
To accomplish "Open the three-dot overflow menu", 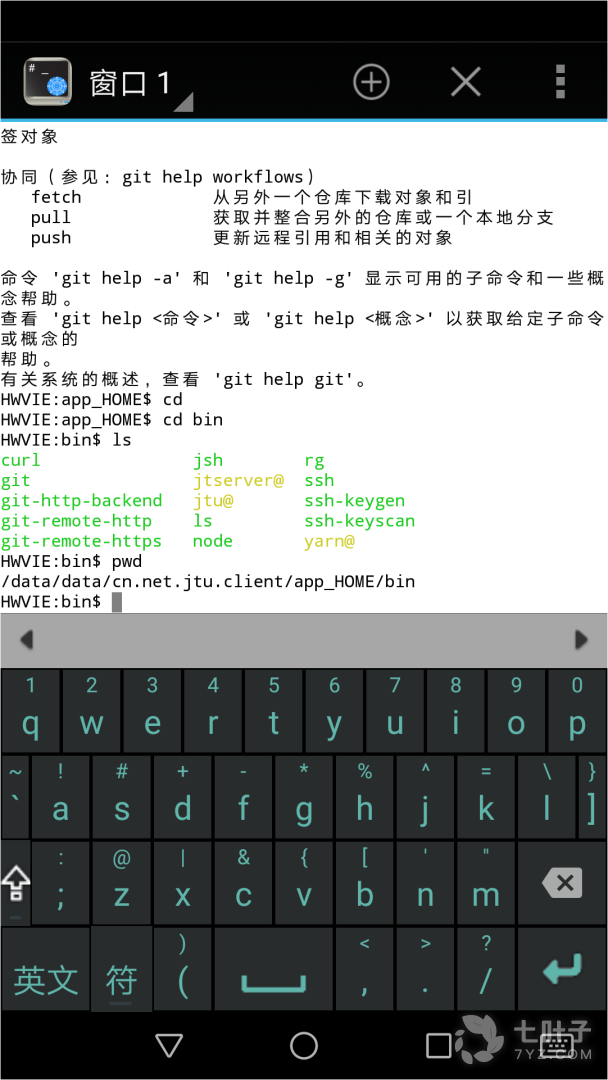I will [560, 82].
